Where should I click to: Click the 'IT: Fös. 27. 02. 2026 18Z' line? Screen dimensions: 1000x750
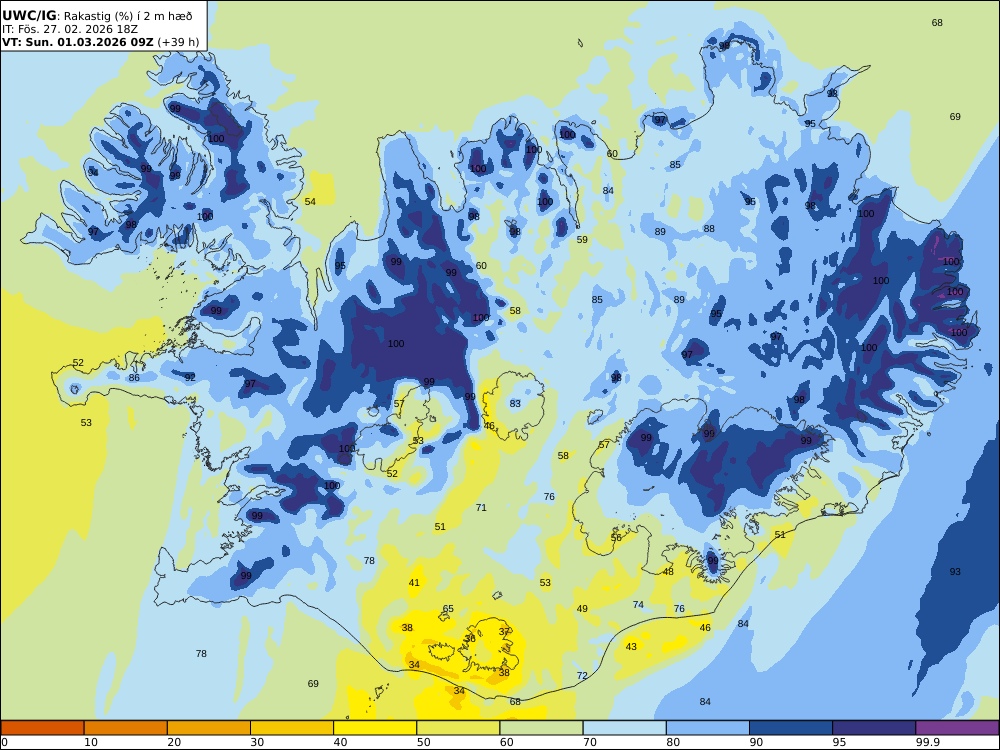tap(70, 29)
